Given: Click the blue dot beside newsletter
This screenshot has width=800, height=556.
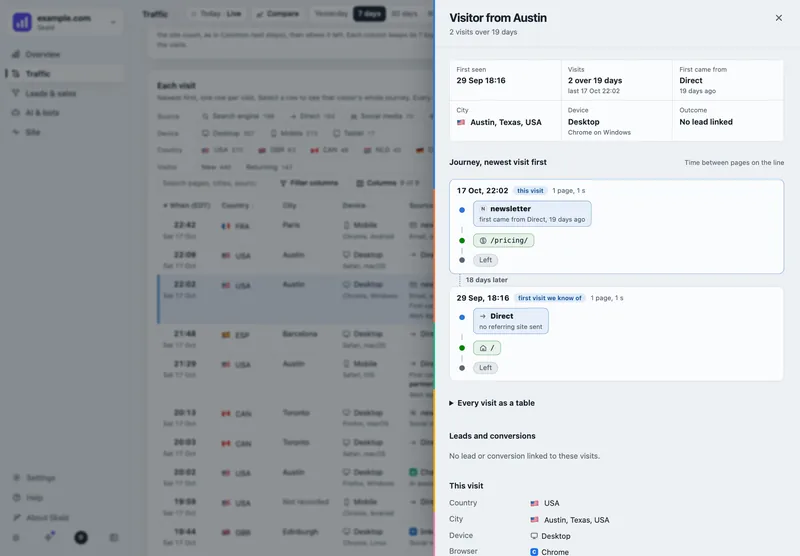Looking at the screenshot, I should coord(462,210).
